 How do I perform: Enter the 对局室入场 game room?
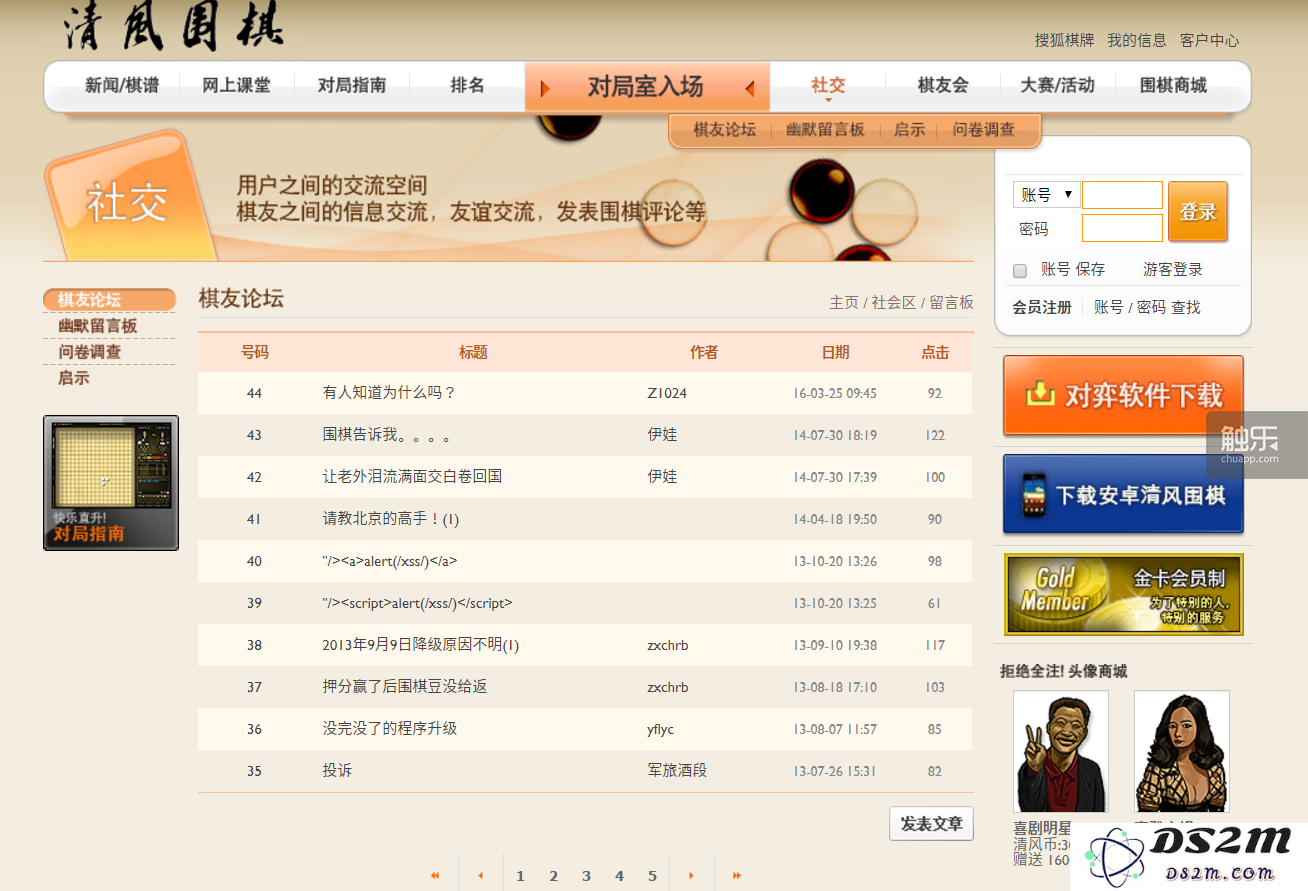647,87
